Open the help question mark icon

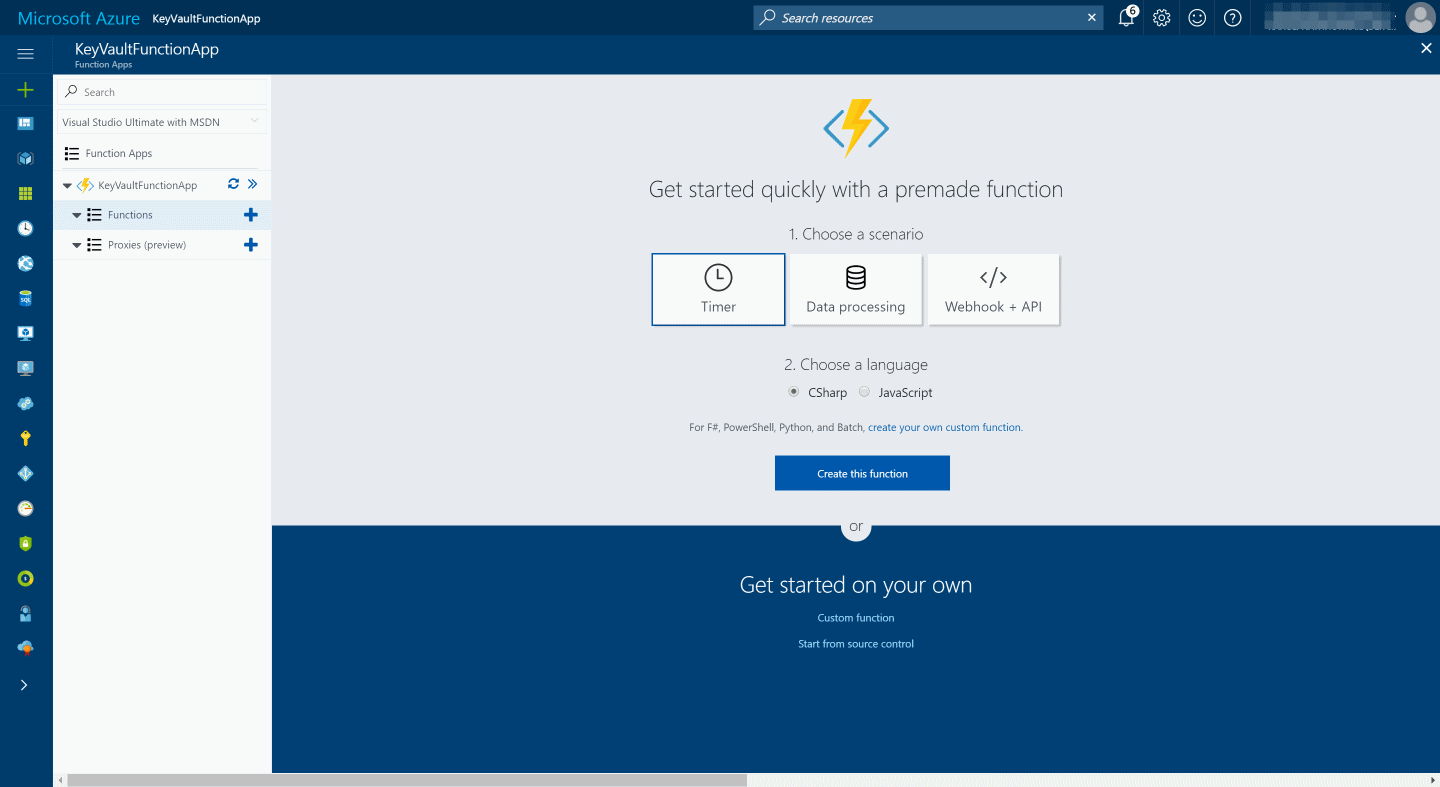click(x=1233, y=18)
